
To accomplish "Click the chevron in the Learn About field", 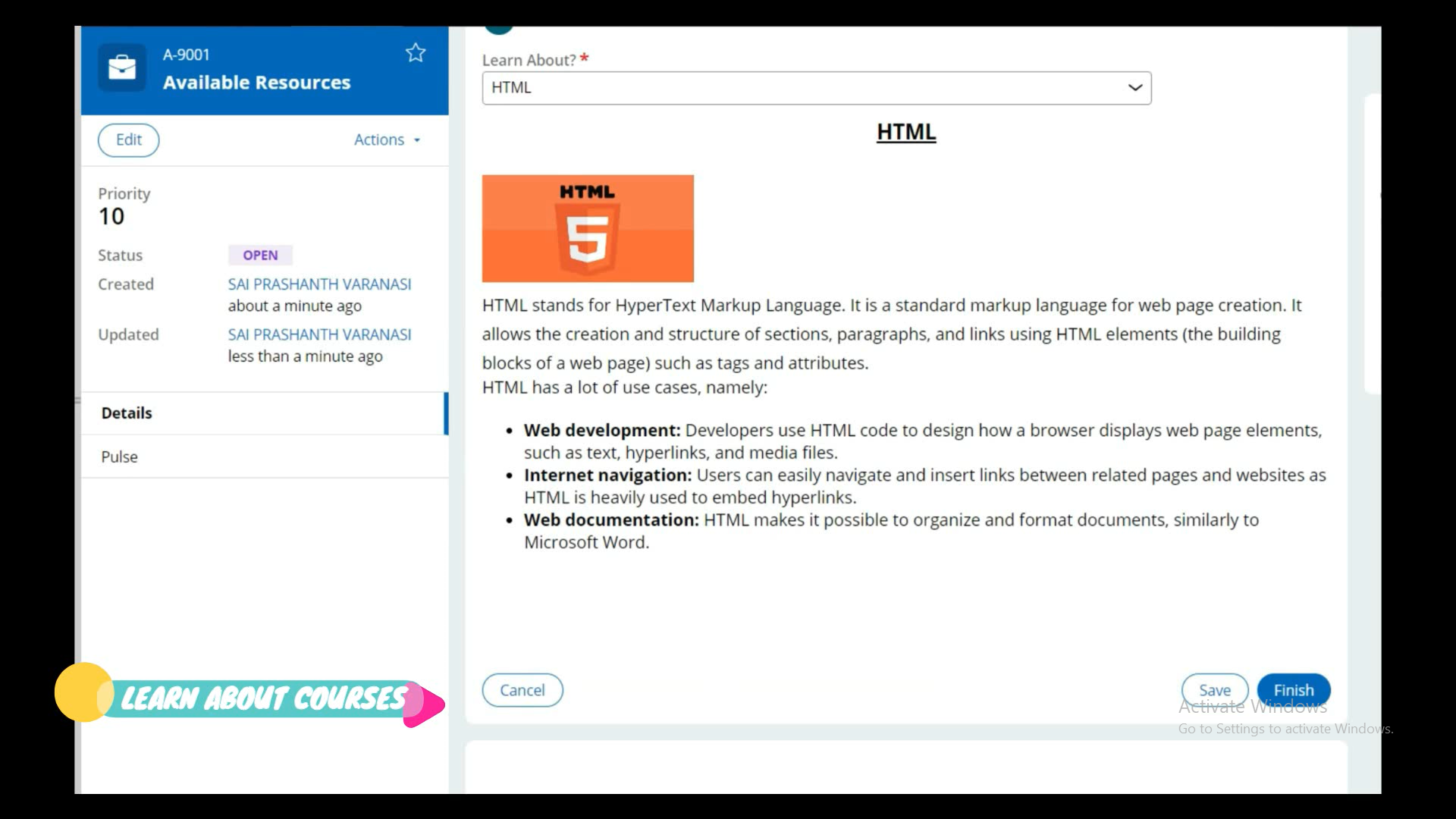I will [1134, 88].
